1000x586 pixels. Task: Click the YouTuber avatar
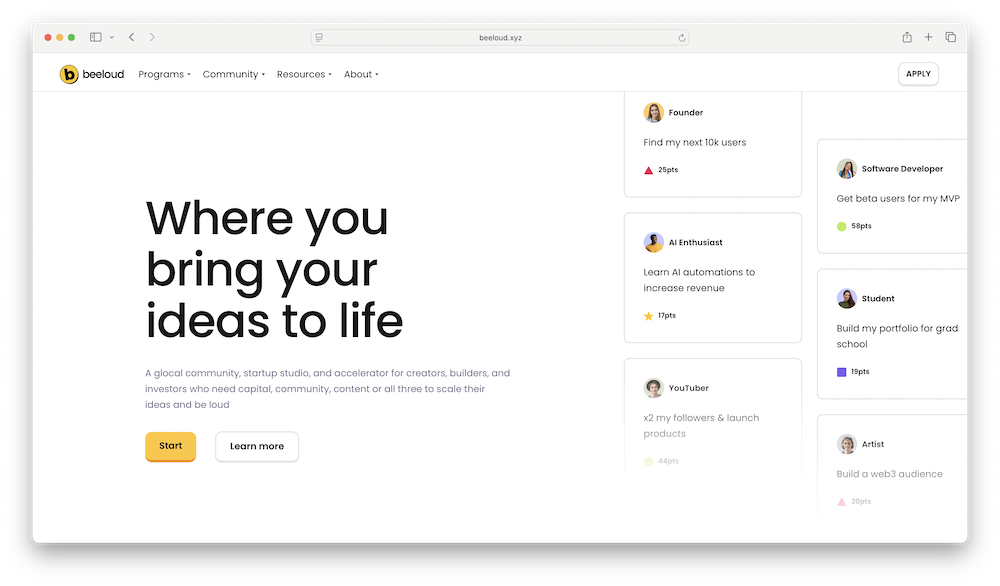pos(654,388)
